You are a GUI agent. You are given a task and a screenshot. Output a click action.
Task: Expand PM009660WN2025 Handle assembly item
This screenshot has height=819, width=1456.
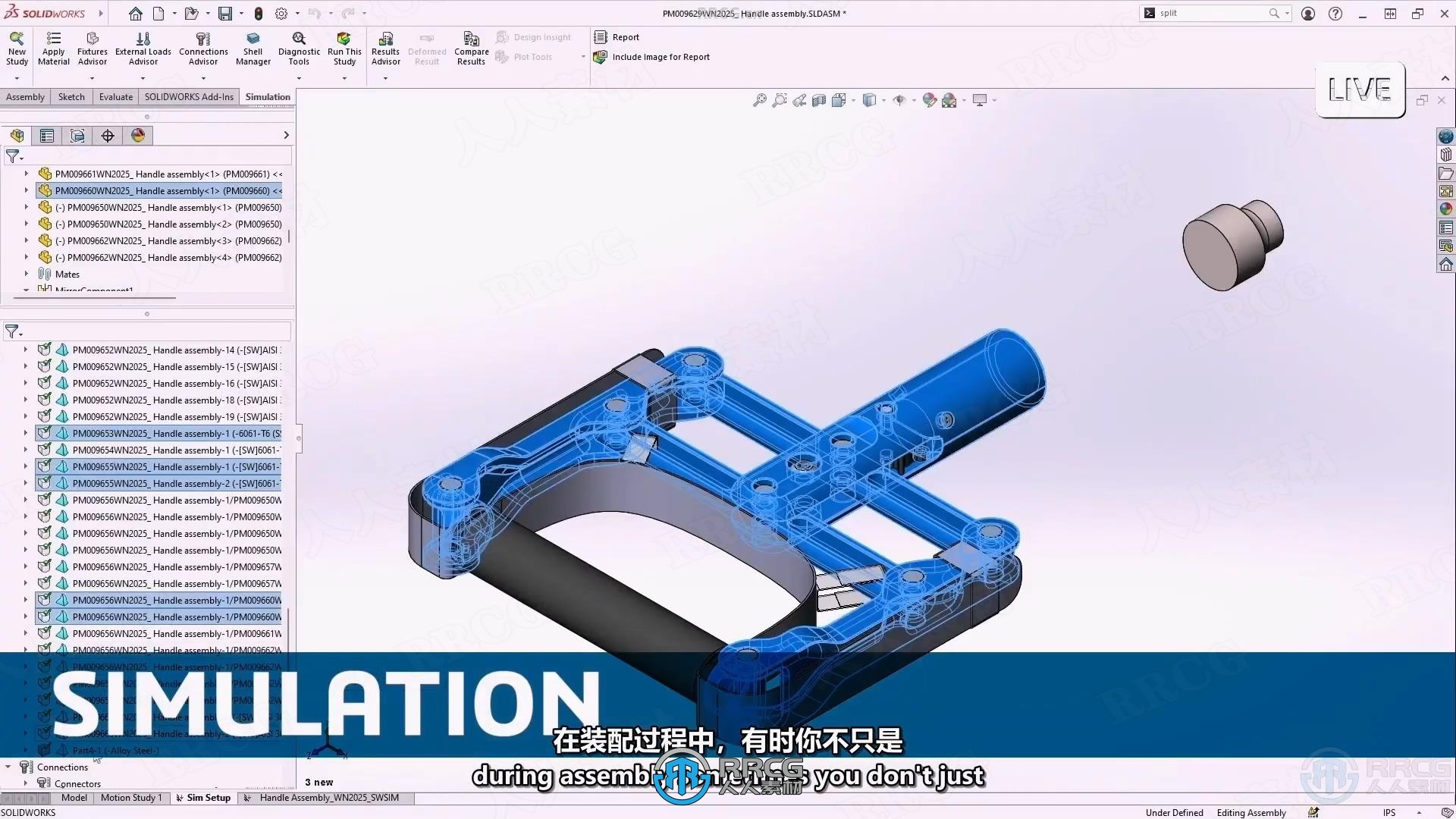(25, 190)
